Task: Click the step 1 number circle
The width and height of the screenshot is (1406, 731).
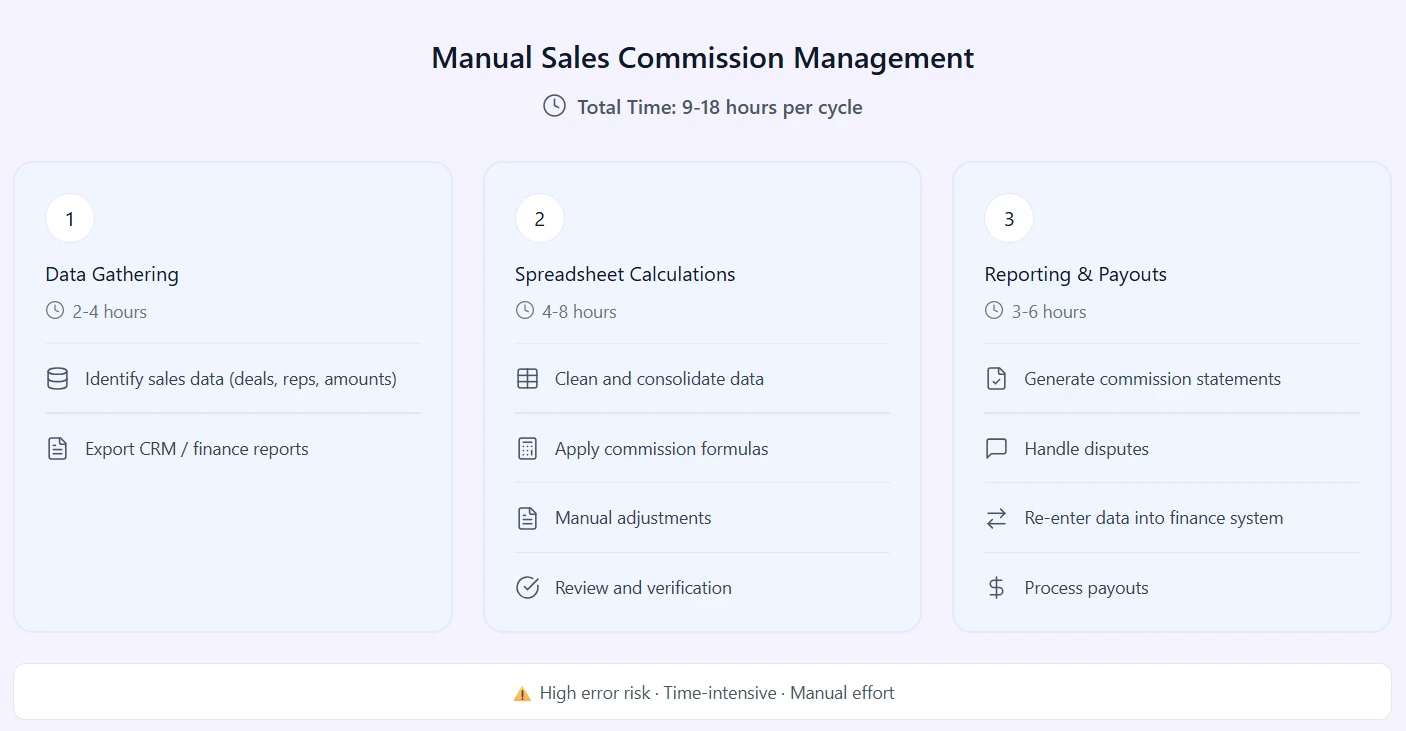Action: tap(70, 219)
